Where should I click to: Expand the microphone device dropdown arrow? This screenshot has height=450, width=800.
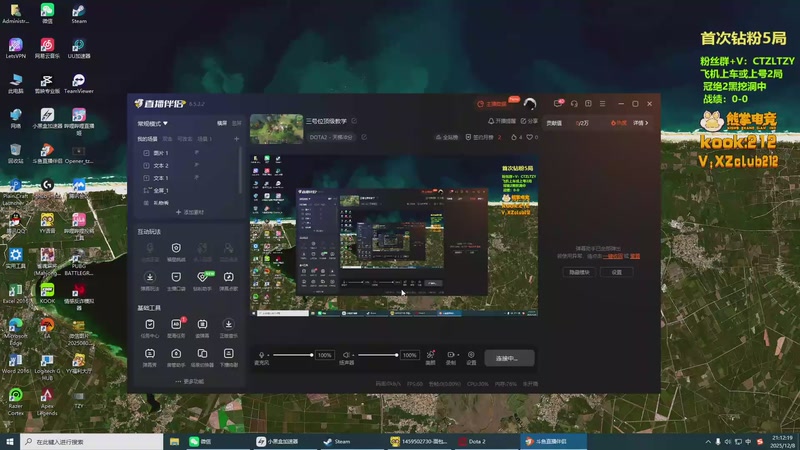[x=268, y=355]
